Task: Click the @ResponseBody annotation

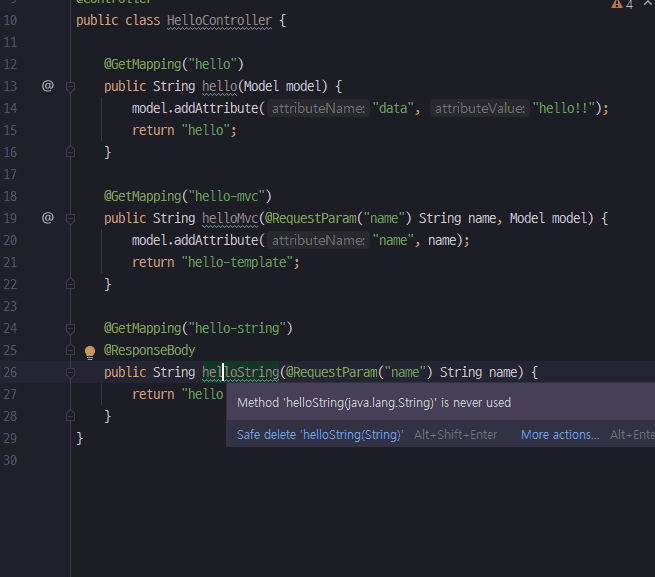Action: pos(150,350)
